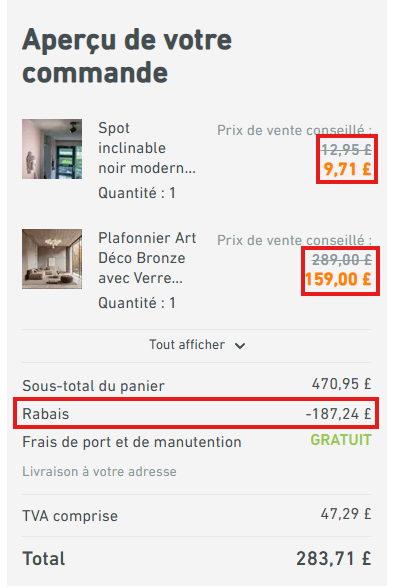Viewport: 394px width, 588px height.
Task: Click Frais de port et de manutention
Action: (132, 442)
